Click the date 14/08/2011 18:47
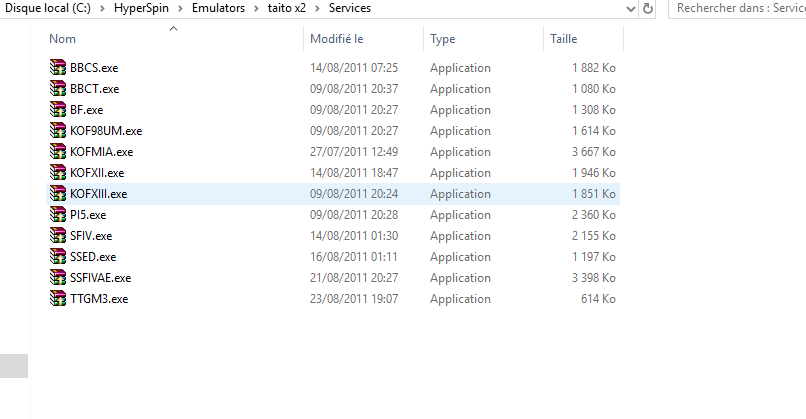 coord(354,173)
